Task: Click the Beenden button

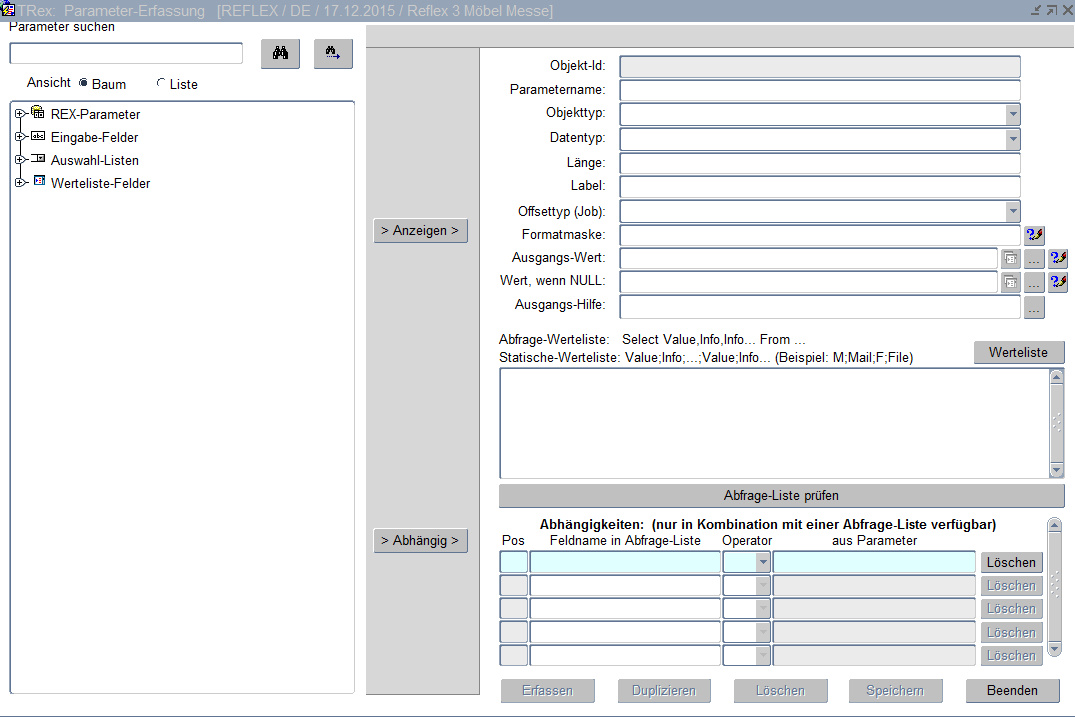Action: [x=1012, y=690]
